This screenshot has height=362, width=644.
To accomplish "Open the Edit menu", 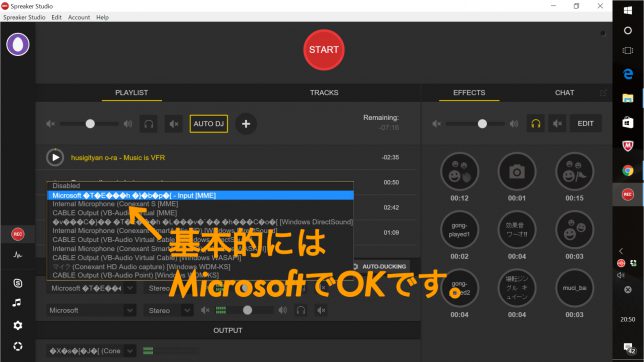I will (x=56, y=17).
